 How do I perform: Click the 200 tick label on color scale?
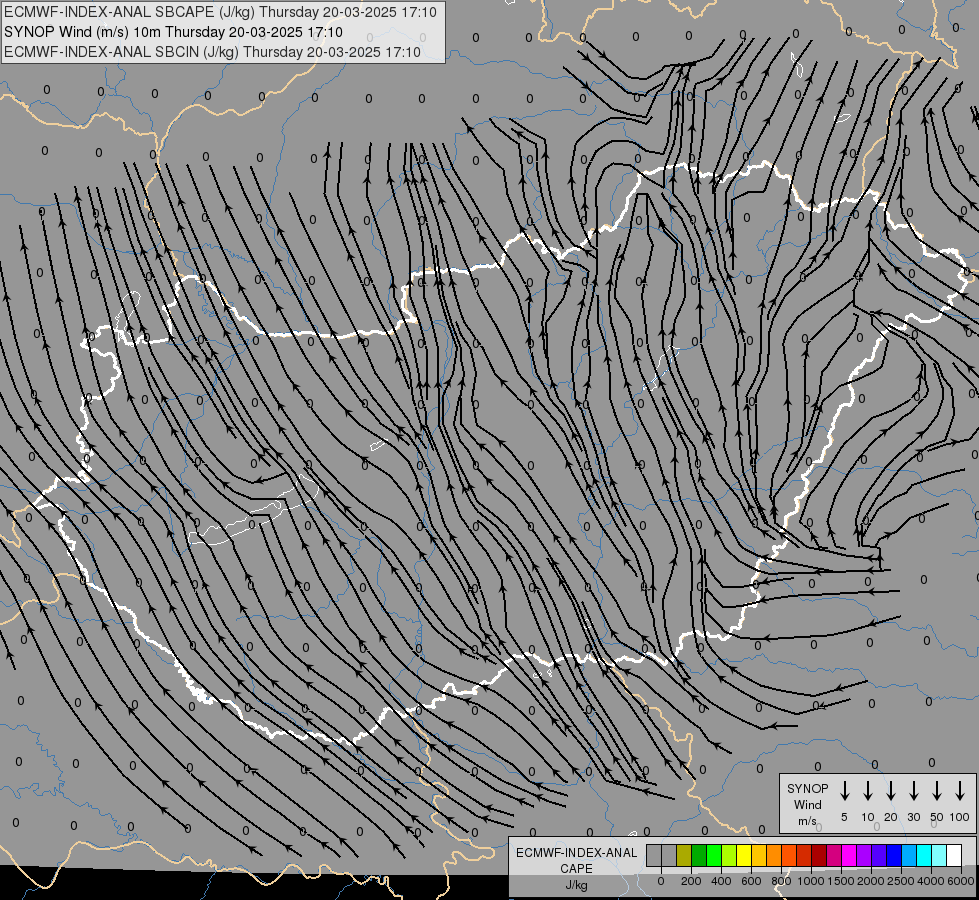(x=691, y=881)
